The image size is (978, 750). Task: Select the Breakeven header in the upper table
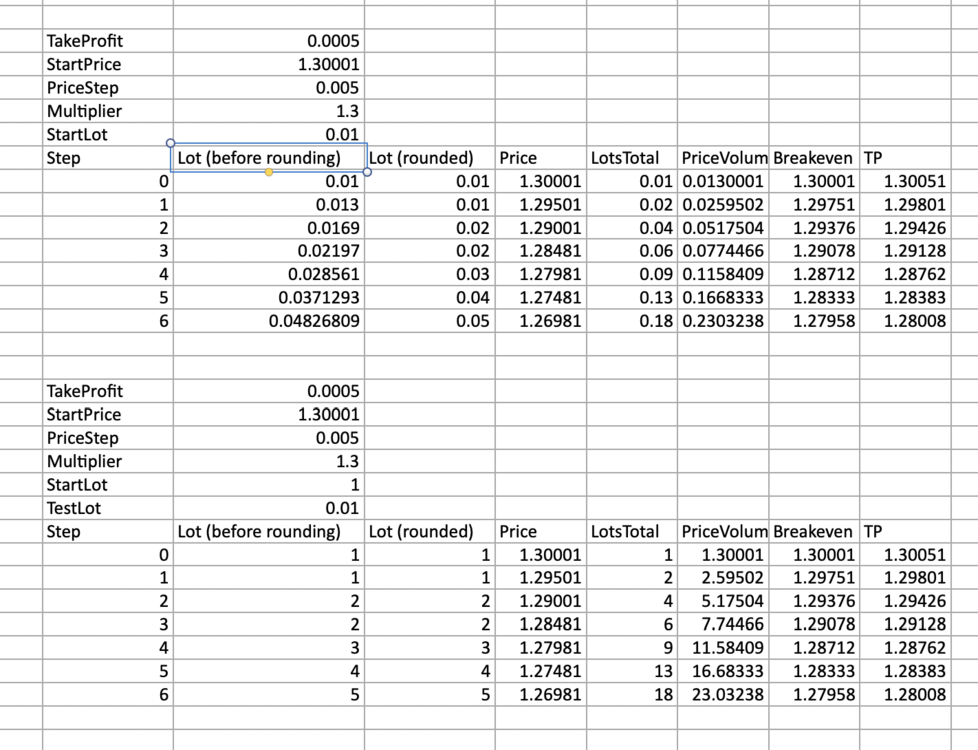(813, 158)
